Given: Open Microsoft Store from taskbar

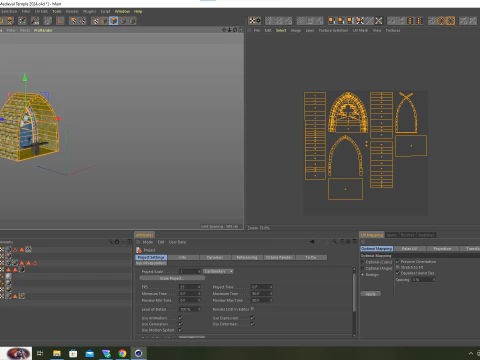Looking at the screenshot, I should tap(73, 353).
